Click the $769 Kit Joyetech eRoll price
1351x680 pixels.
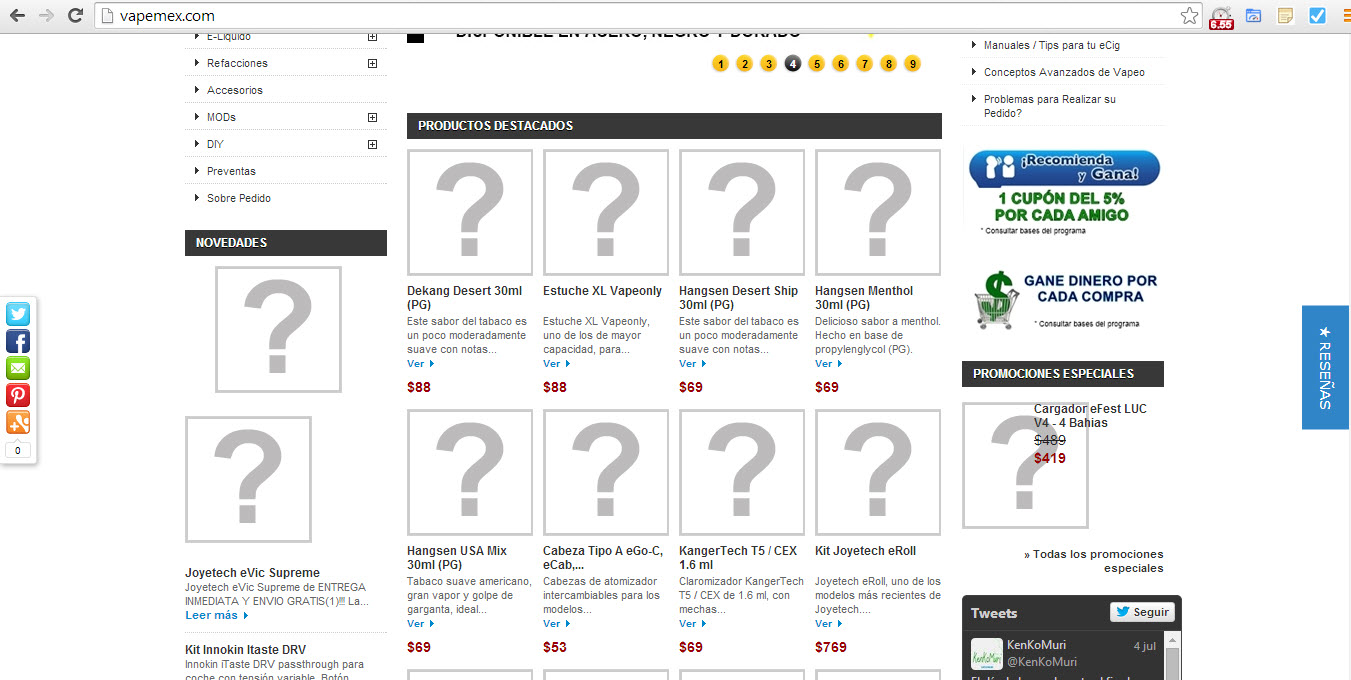831,647
